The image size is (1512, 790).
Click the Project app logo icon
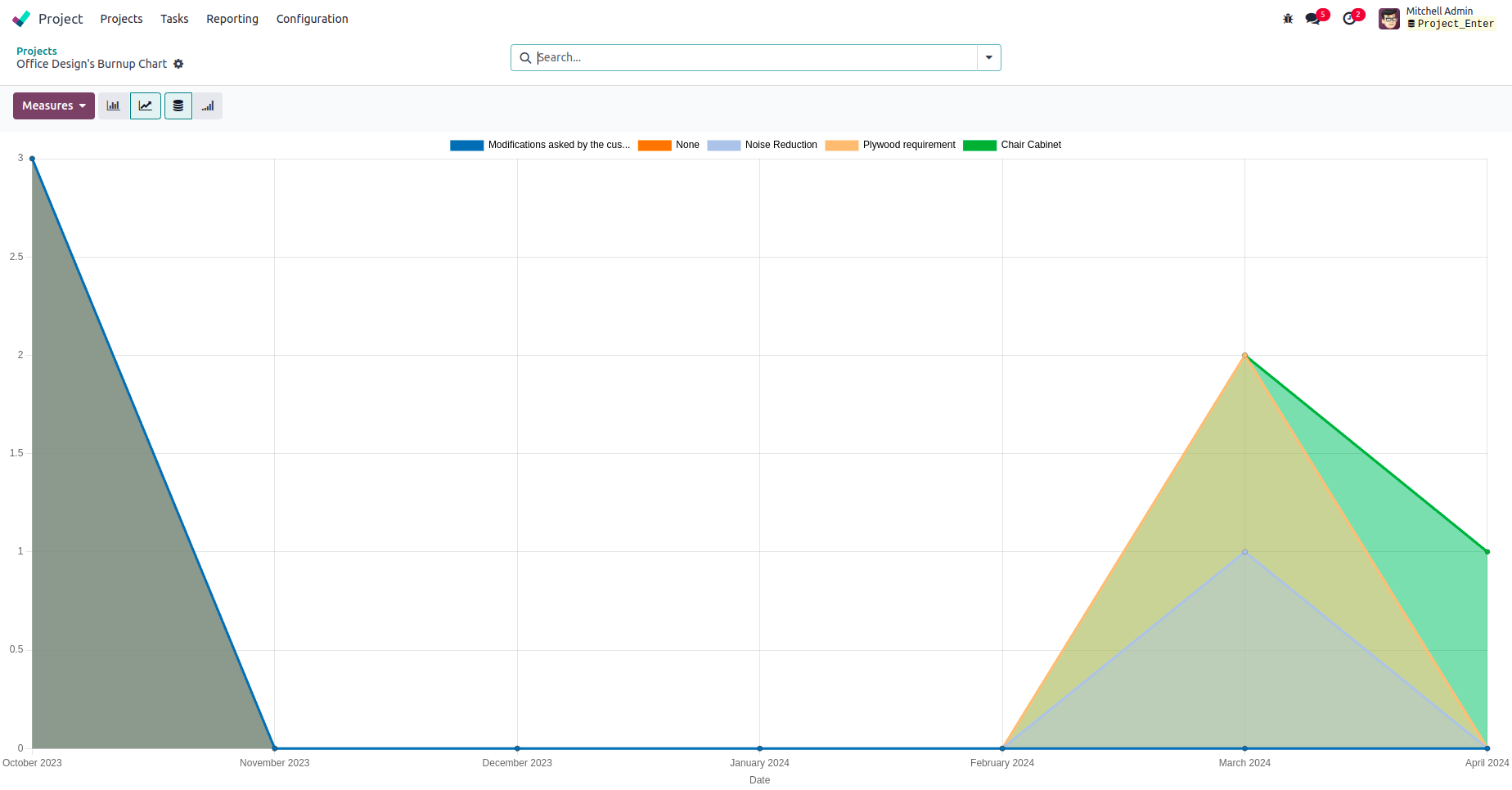point(21,19)
